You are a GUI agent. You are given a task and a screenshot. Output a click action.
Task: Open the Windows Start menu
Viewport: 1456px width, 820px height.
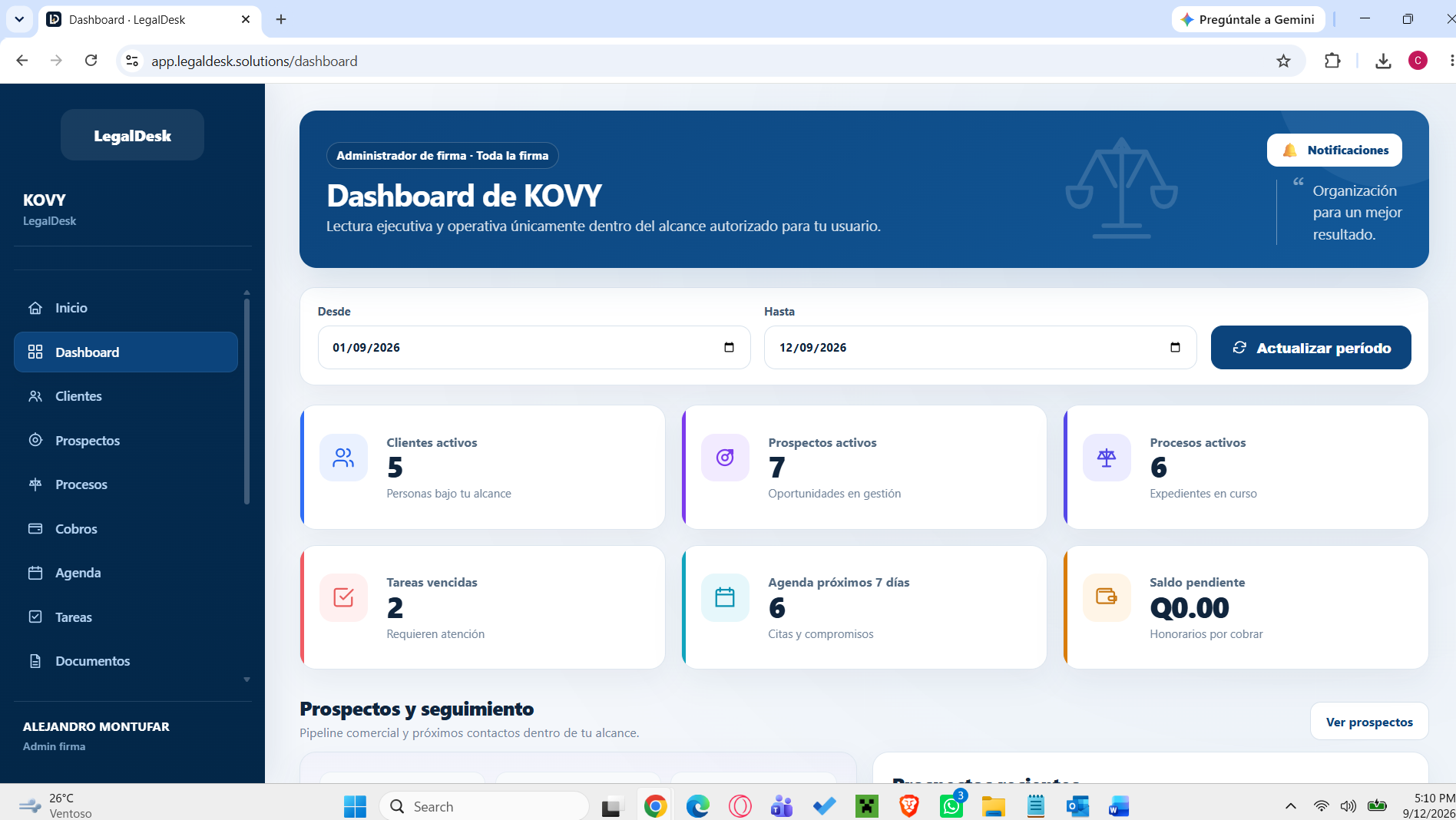355,806
